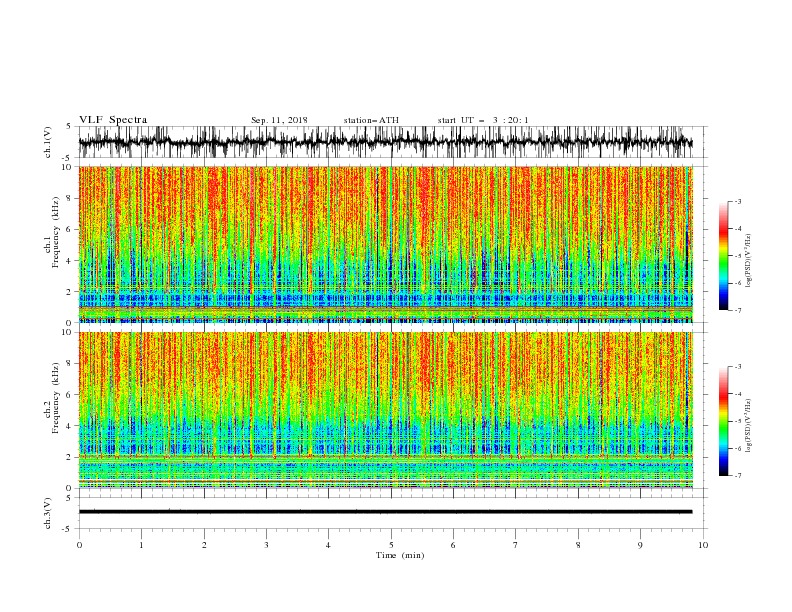Click time-axis tick label "1"
Image resolution: width=792 pixels, height=612 pixels.
pos(141,545)
